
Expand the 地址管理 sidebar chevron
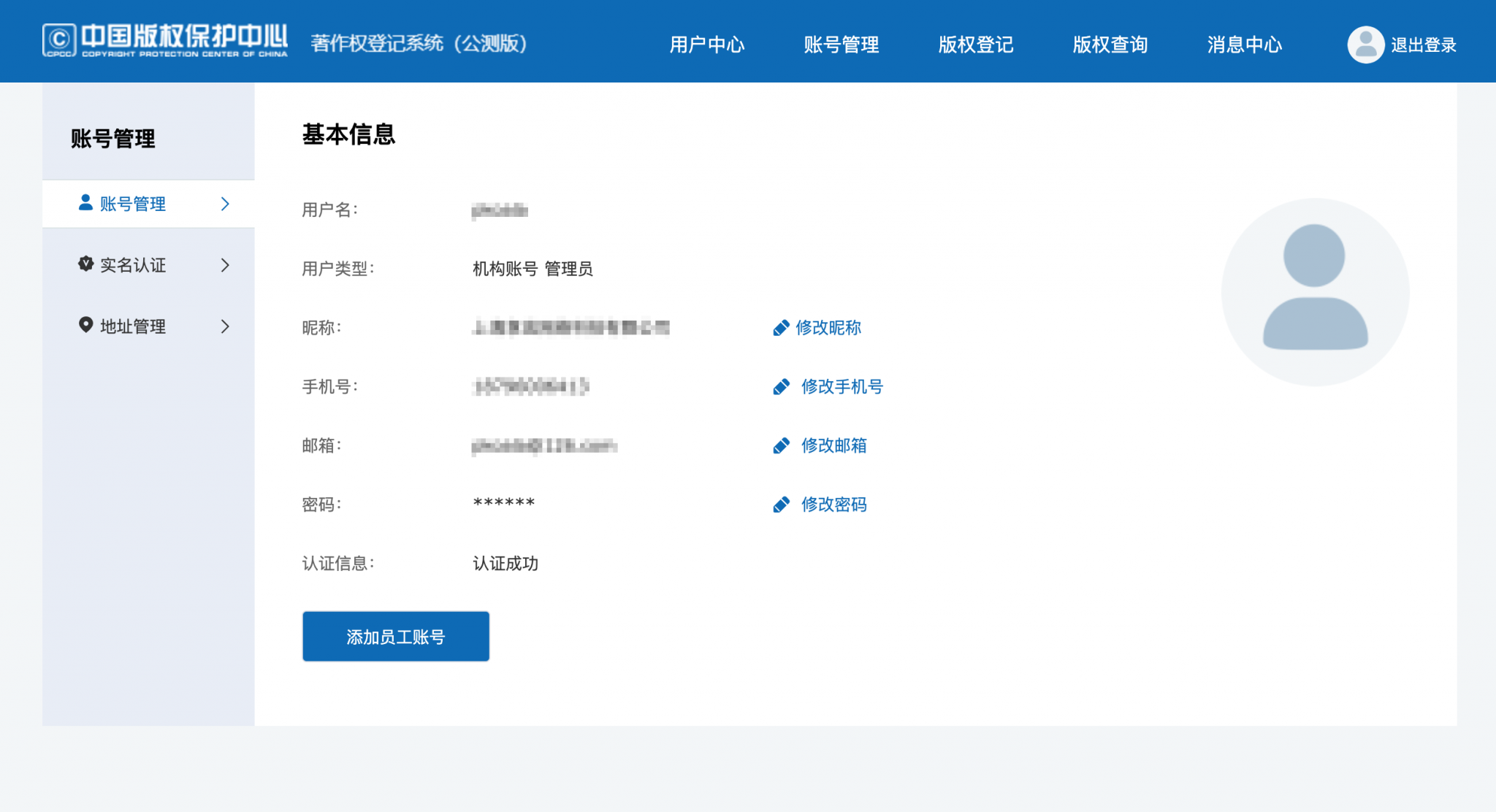[x=225, y=326]
